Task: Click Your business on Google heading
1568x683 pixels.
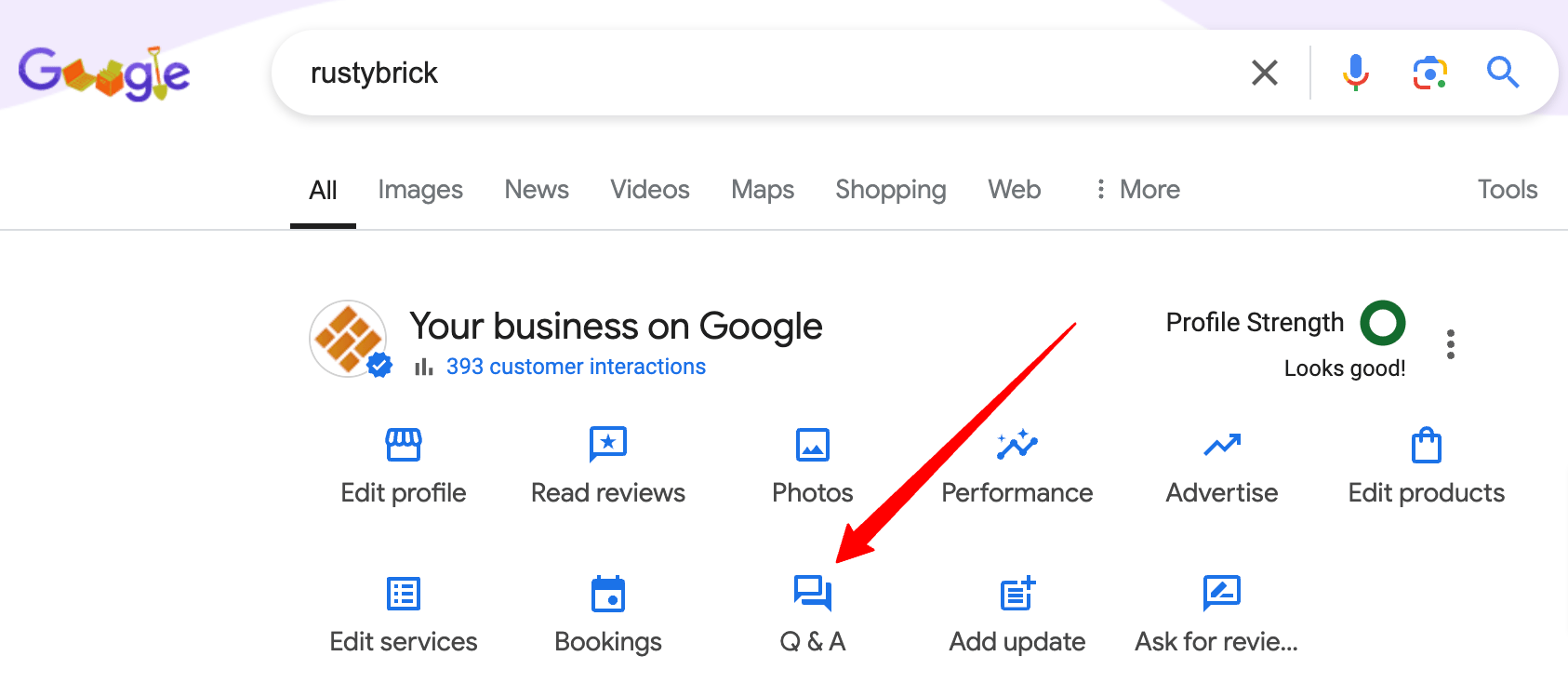Action: pyautogui.click(x=616, y=327)
